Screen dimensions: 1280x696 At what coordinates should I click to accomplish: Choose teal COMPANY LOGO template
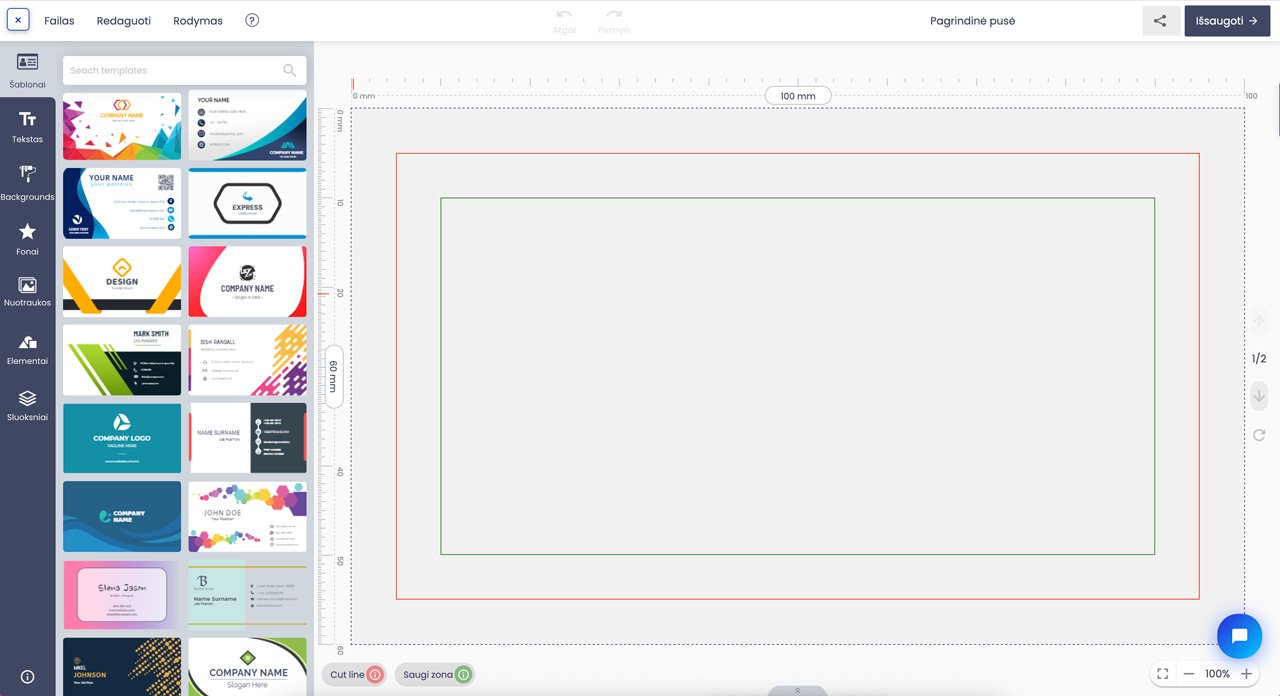pos(122,438)
